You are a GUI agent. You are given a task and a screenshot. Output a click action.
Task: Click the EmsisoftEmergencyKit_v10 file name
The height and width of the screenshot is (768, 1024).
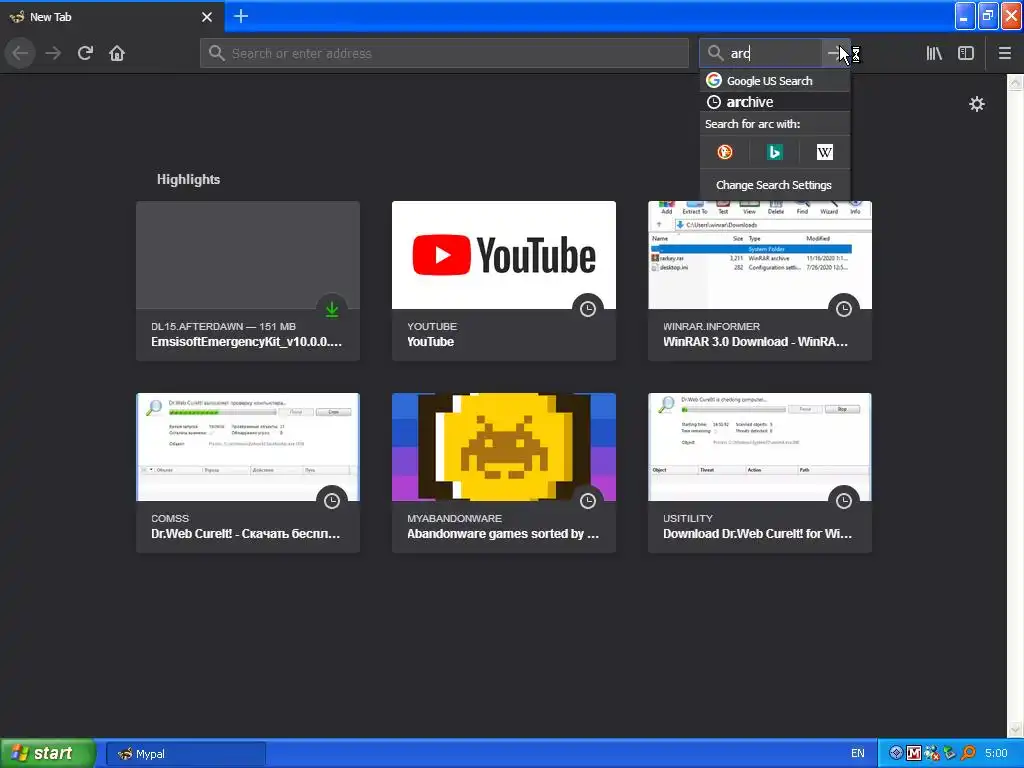point(246,342)
